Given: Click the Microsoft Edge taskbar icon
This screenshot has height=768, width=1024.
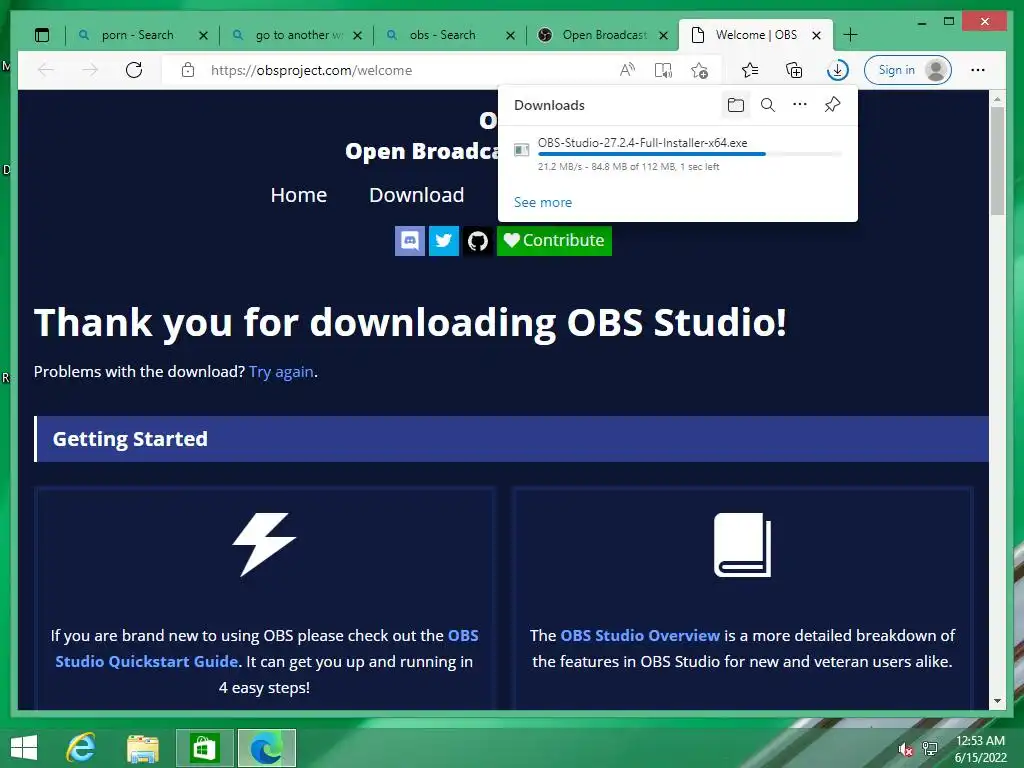Looking at the screenshot, I should point(266,748).
